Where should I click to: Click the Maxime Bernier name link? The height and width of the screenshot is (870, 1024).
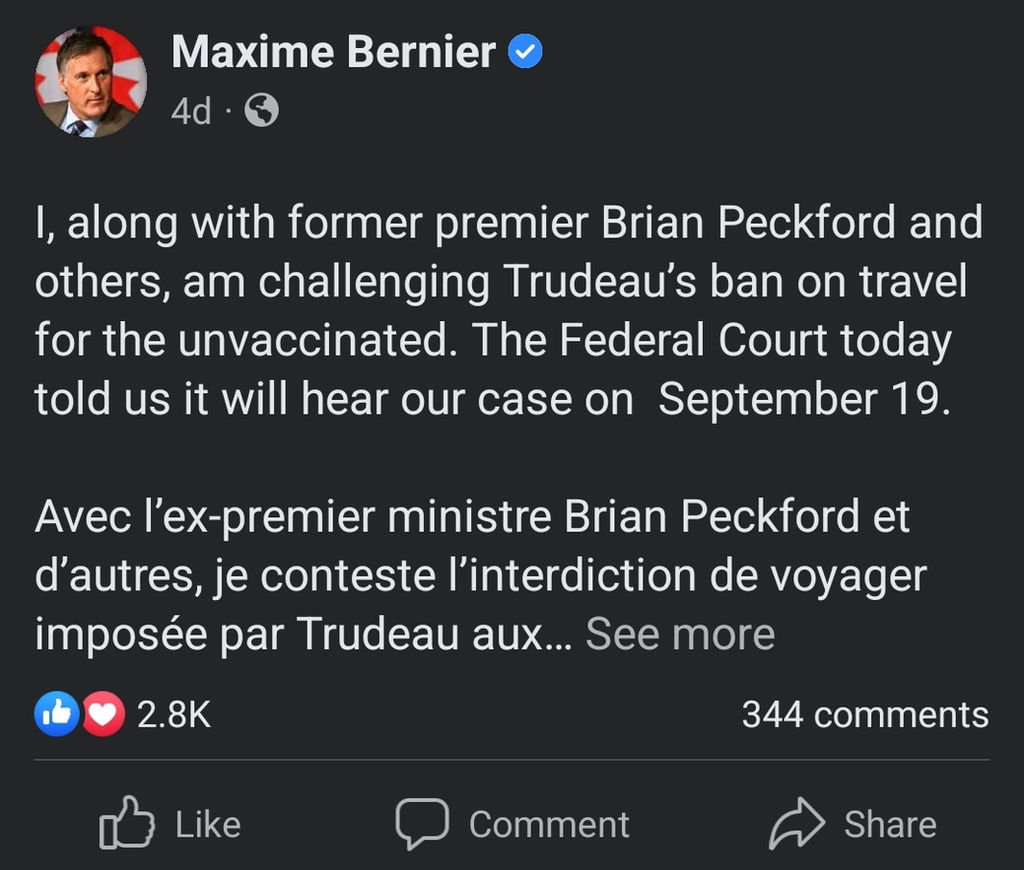pos(333,52)
